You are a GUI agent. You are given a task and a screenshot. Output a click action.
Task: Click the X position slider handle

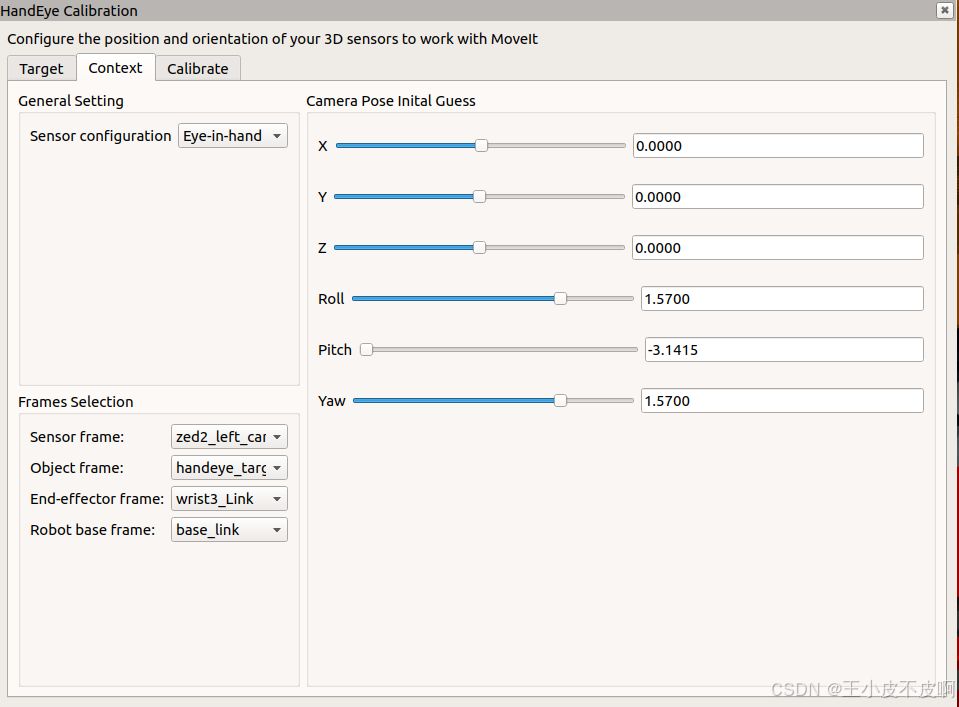pos(481,146)
